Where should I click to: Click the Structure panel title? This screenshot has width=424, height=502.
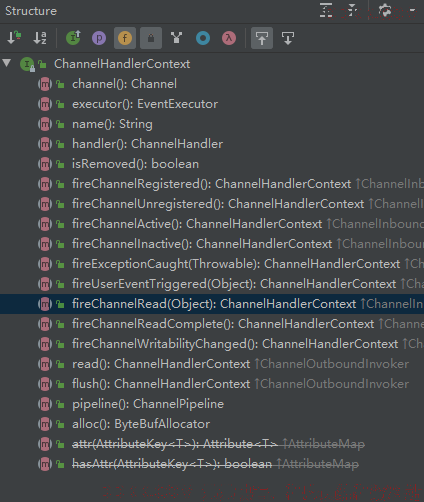pos(31,11)
